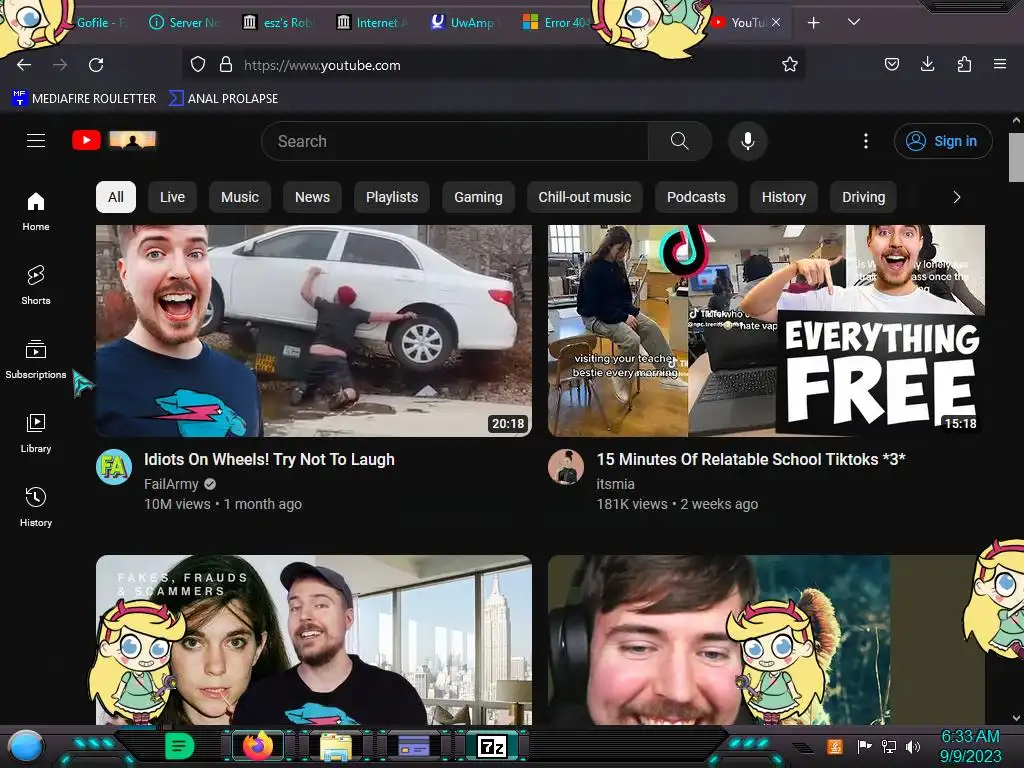Open the YouTube guide hamburger menu

(36, 140)
